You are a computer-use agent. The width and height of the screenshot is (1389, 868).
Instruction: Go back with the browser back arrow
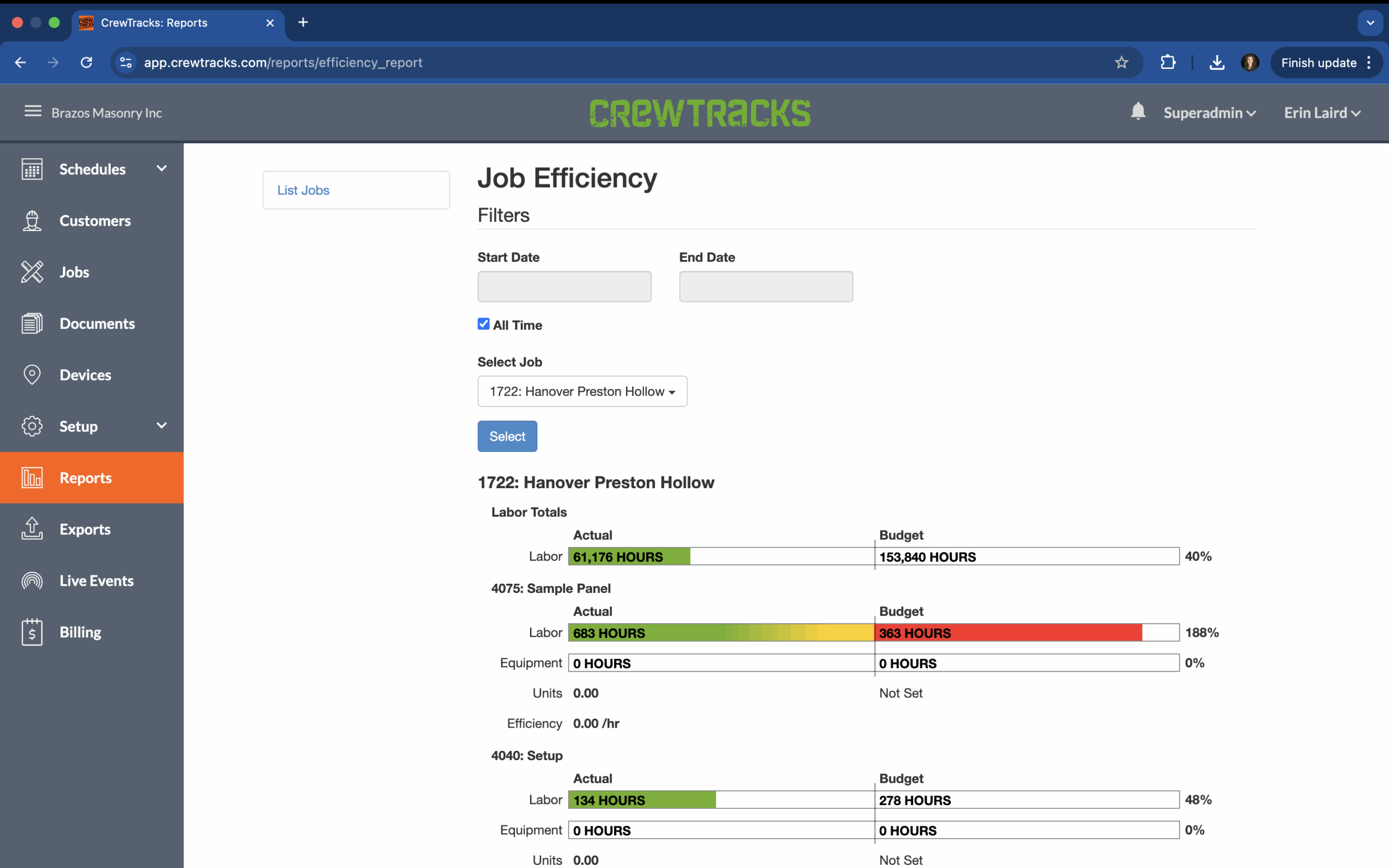[x=20, y=62]
